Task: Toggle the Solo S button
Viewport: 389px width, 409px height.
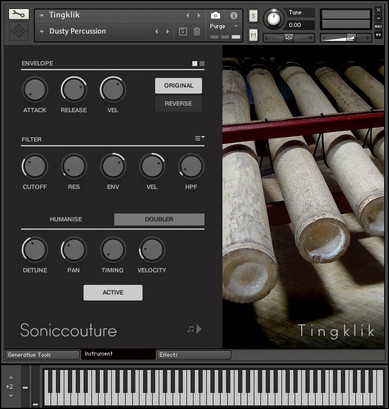Action: (253, 16)
